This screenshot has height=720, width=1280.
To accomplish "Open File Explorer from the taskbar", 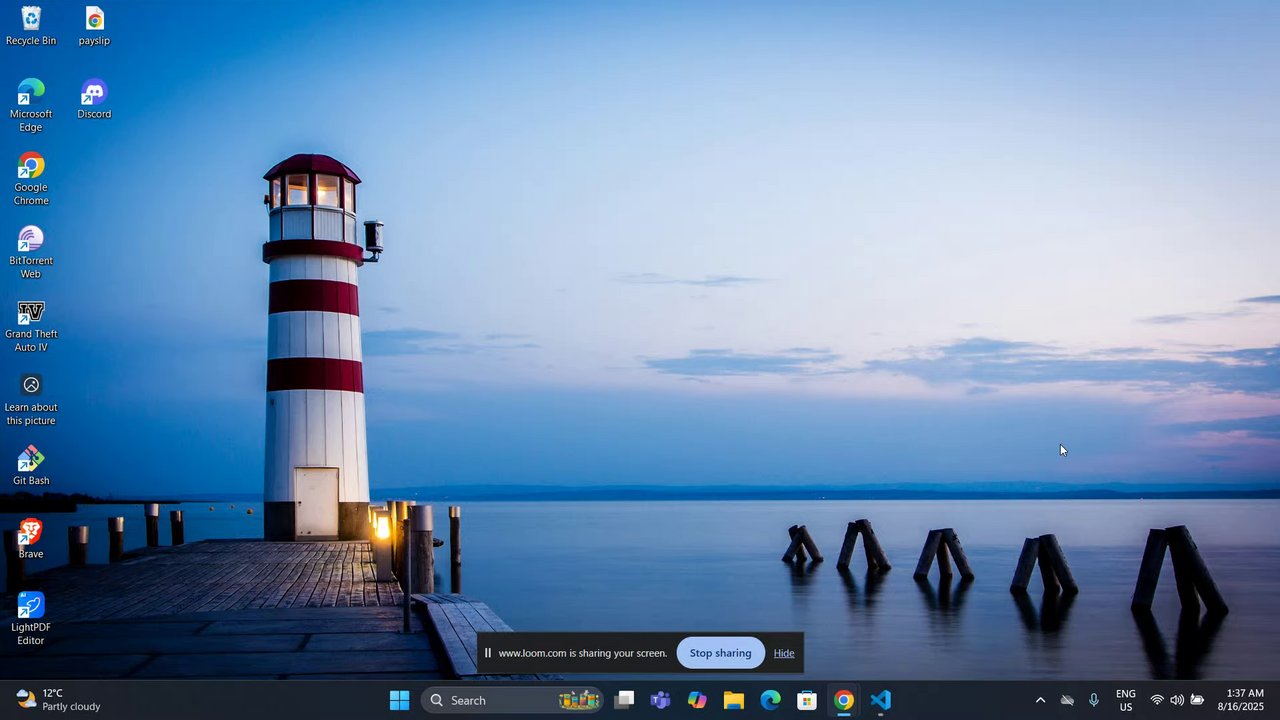I will click(x=734, y=700).
